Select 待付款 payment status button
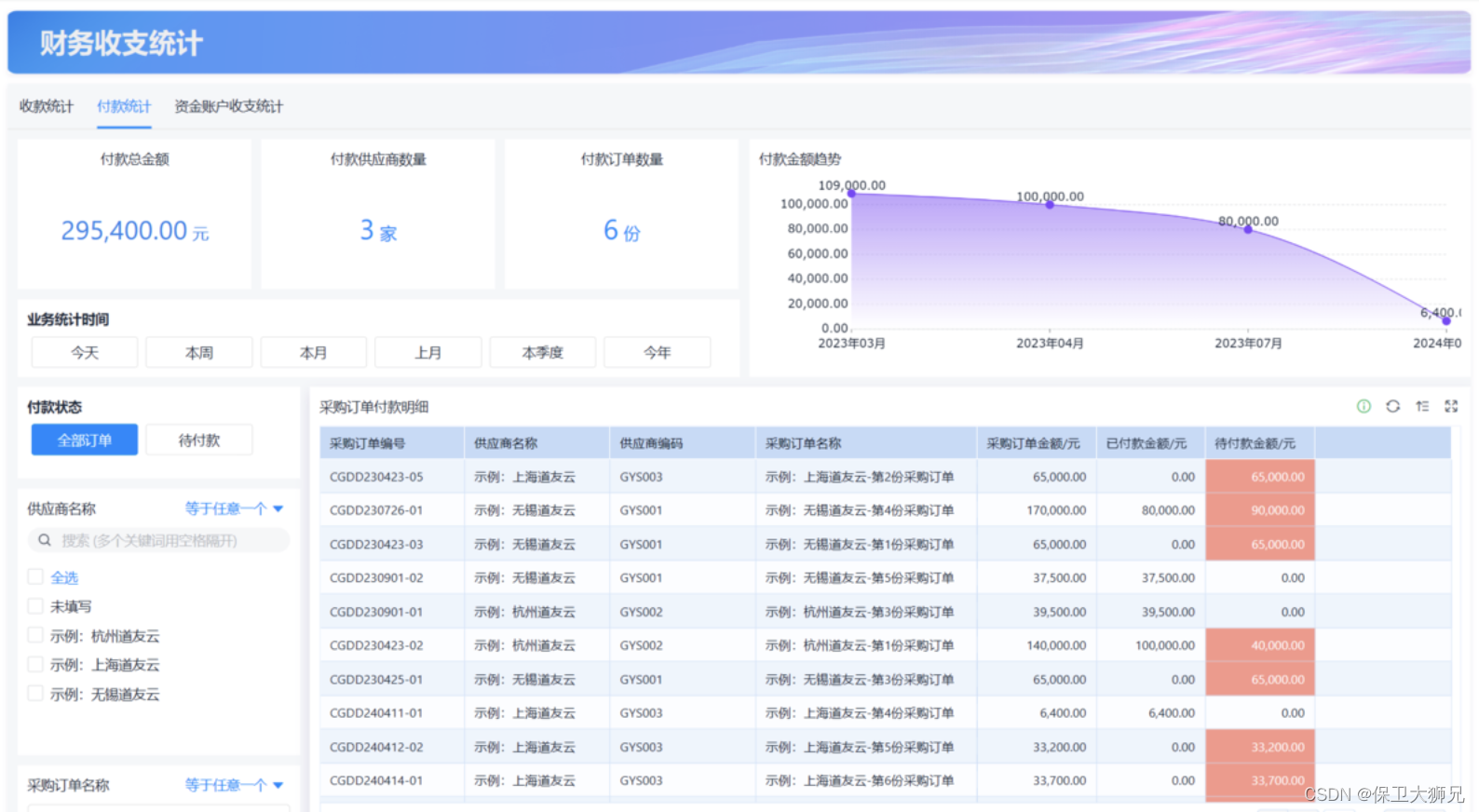The height and width of the screenshot is (812, 1479). (199, 440)
